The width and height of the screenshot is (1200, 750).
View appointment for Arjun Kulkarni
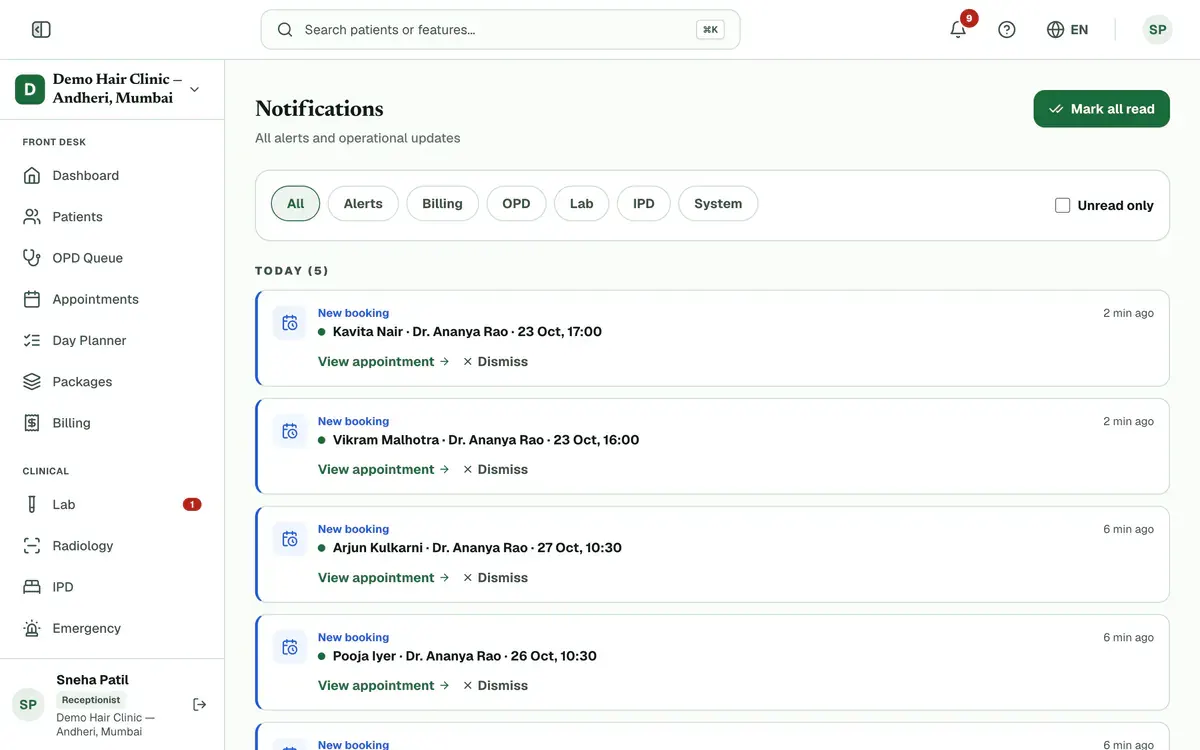pyautogui.click(x=384, y=577)
